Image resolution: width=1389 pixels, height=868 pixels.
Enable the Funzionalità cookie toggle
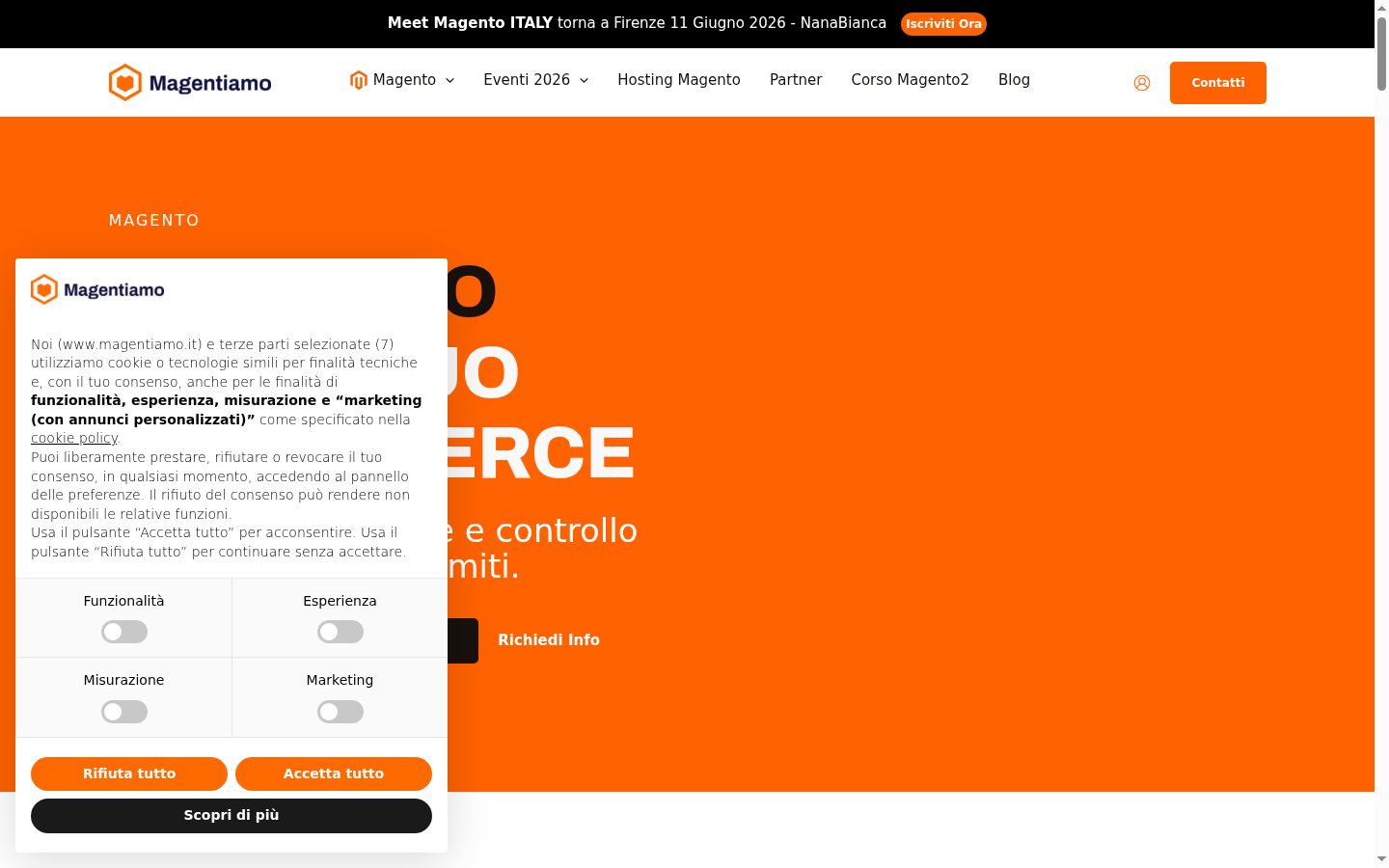click(x=124, y=632)
